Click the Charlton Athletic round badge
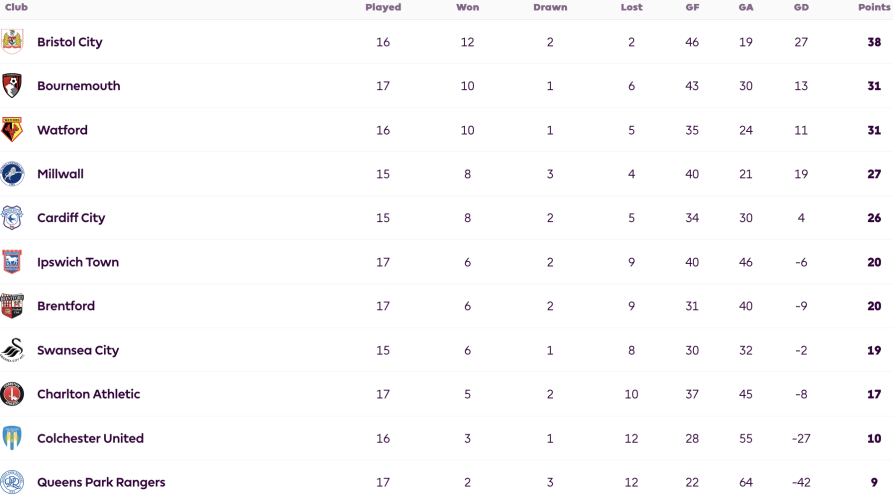Viewport: 893px width, 500px height. point(12,394)
